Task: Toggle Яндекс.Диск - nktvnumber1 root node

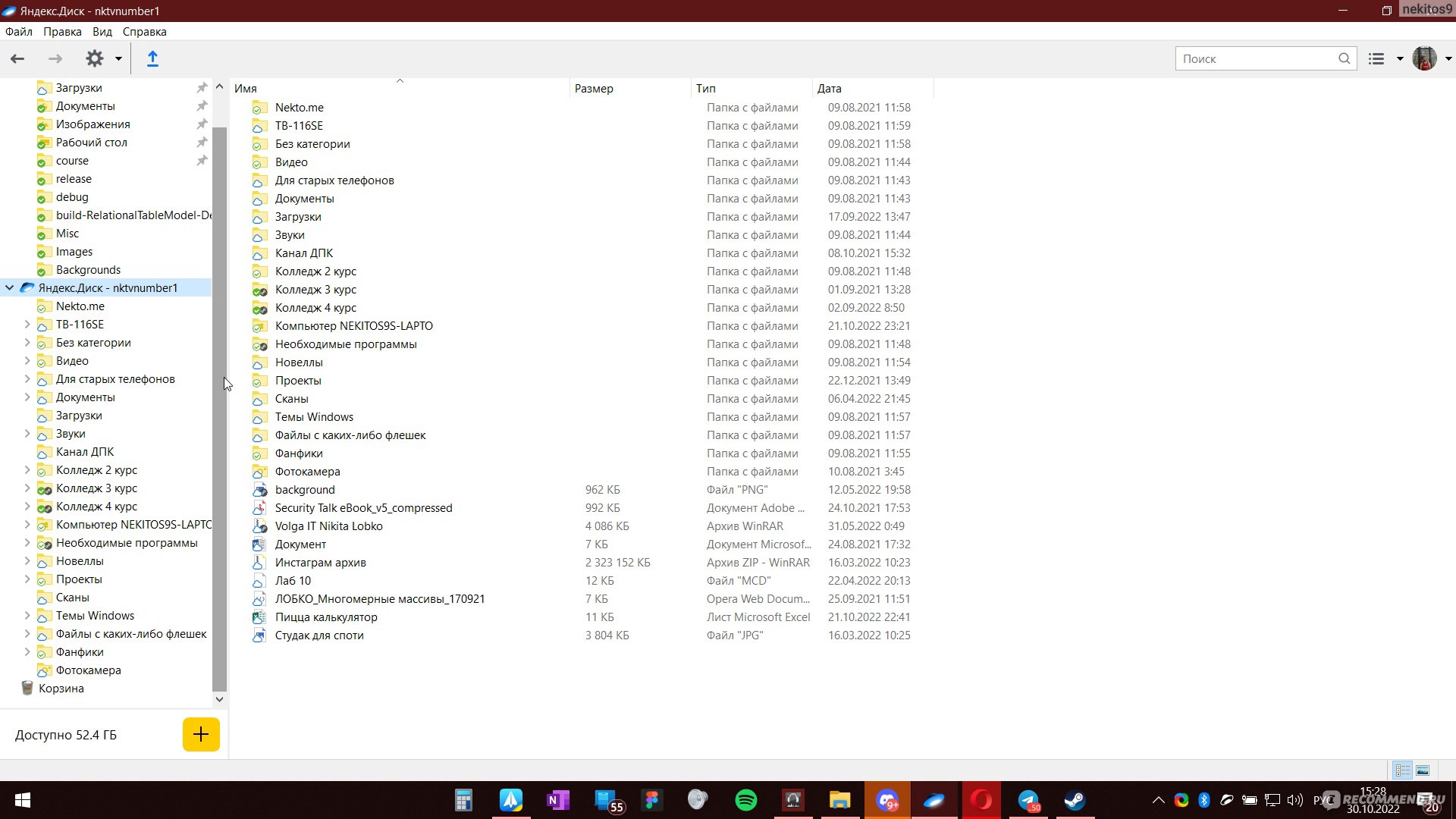Action: point(9,288)
